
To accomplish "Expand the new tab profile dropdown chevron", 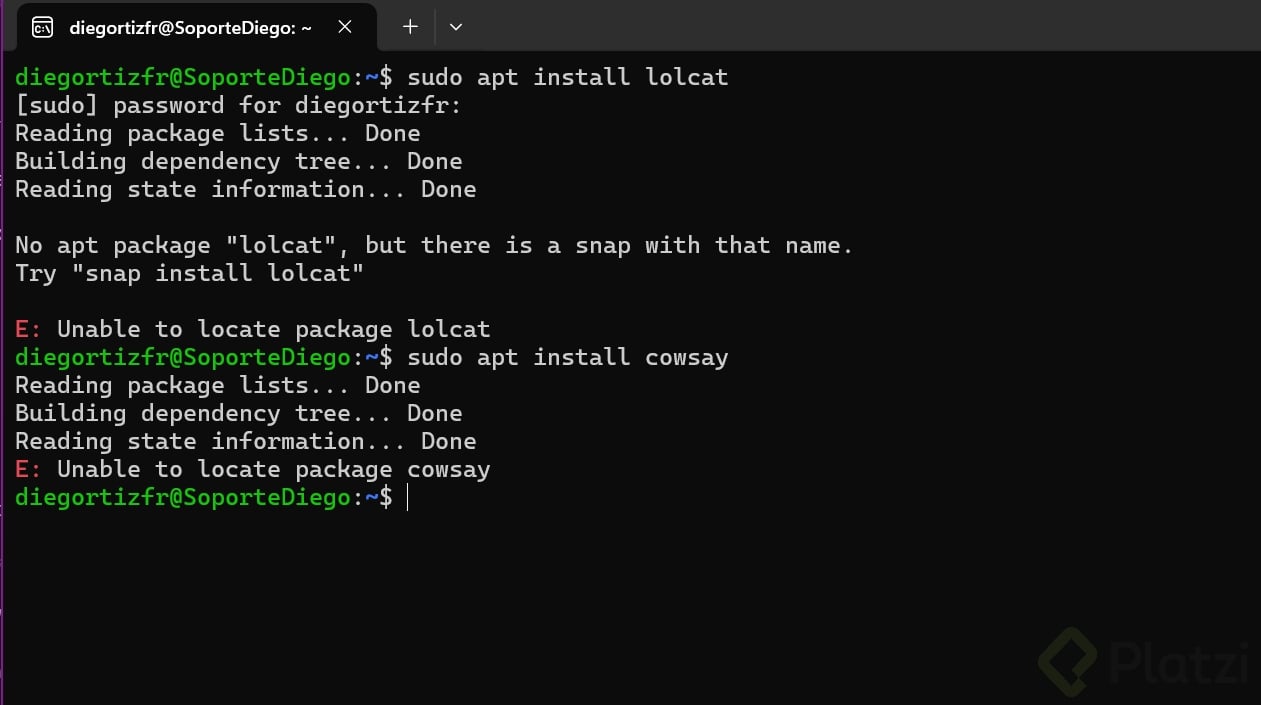I will (x=456, y=27).
